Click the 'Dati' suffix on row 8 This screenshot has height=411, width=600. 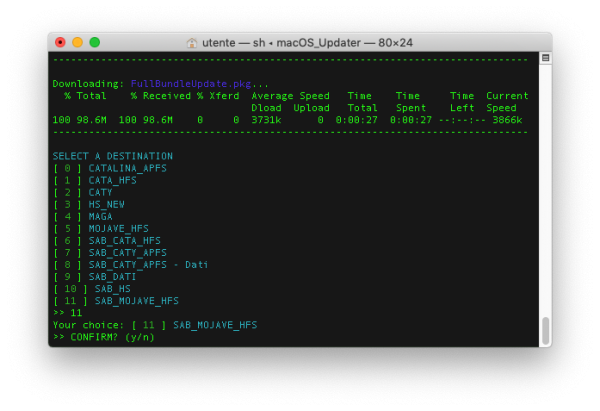coord(197,265)
